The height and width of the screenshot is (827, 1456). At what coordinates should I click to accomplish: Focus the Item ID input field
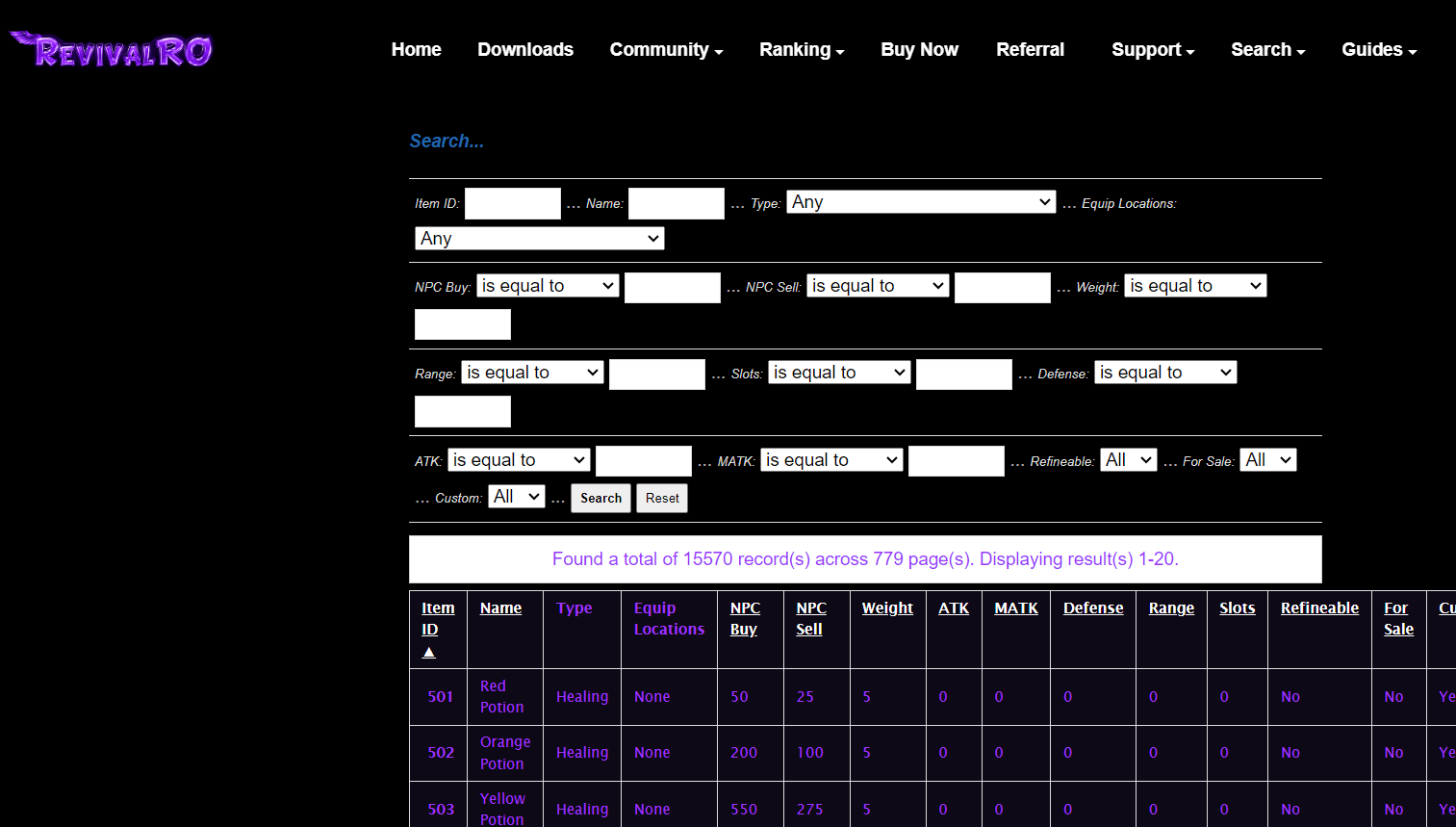(x=512, y=203)
